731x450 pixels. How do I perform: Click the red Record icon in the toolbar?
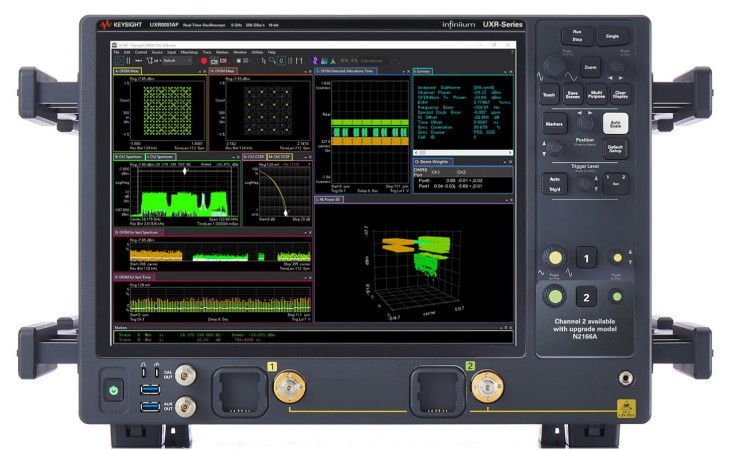[204, 61]
